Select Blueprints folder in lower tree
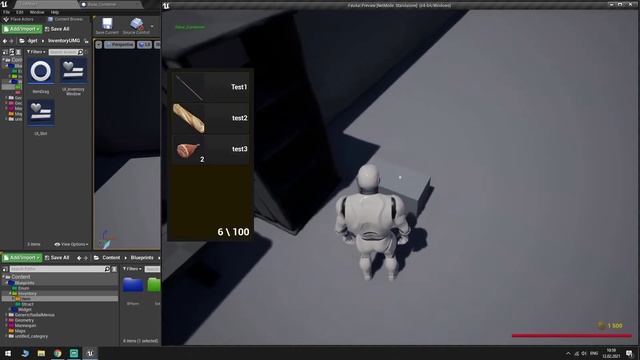Viewport: 640px width, 360px height. click(21, 282)
